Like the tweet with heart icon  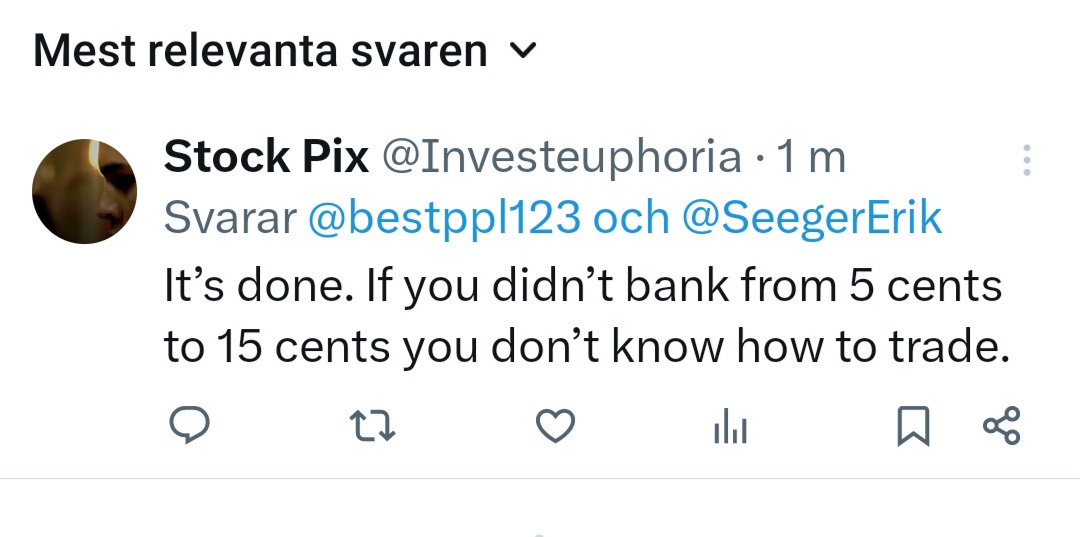pyautogui.click(x=555, y=425)
